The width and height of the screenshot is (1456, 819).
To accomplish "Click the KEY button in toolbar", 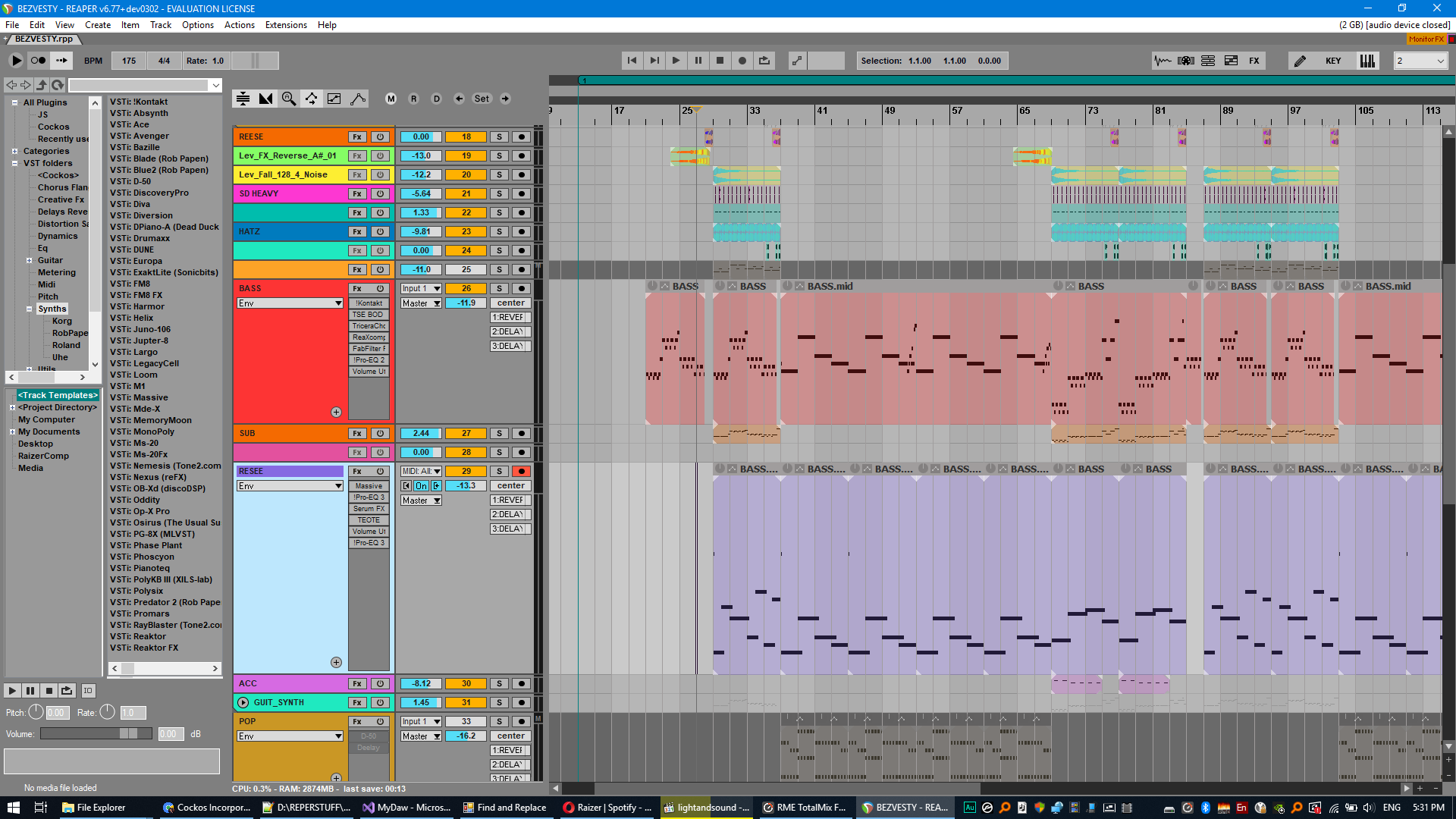I will point(1332,61).
